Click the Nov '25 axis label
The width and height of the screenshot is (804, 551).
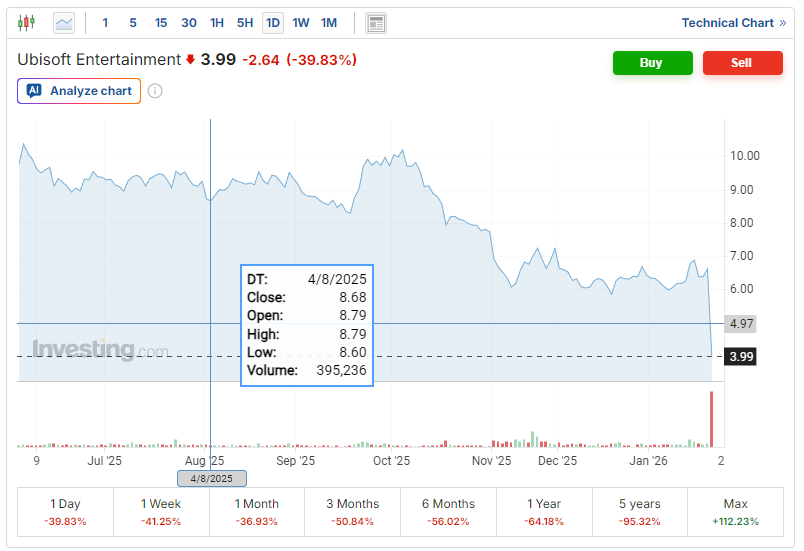(x=491, y=461)
